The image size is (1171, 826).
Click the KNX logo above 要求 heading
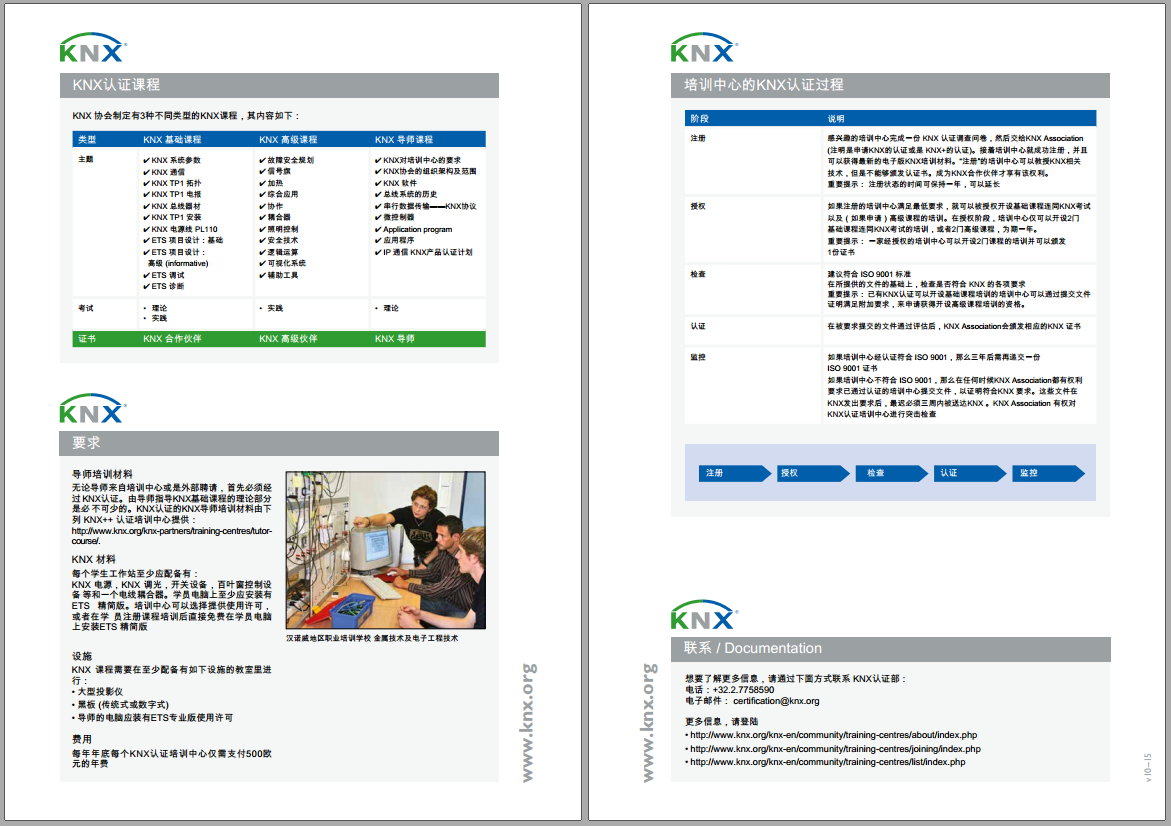92,408
